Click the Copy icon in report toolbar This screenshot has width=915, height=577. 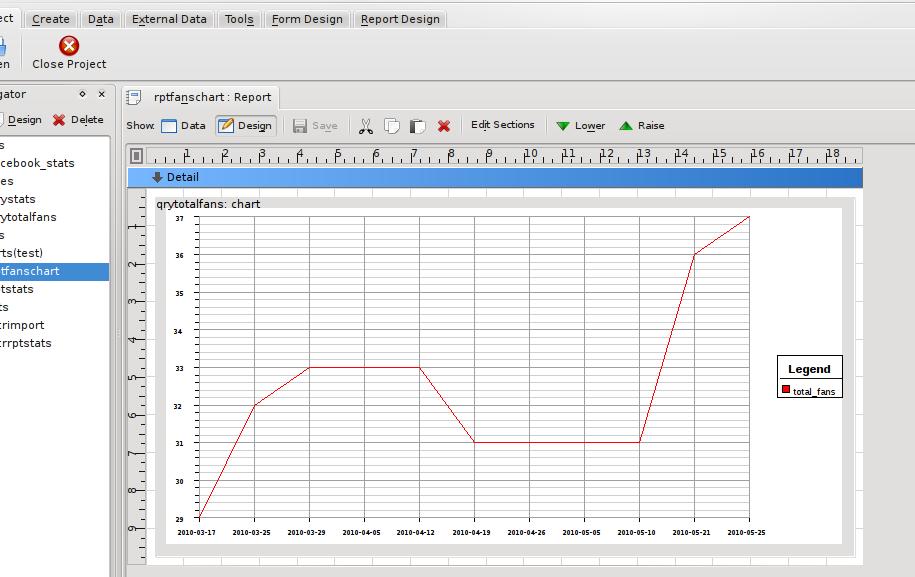tap(392, 126)
